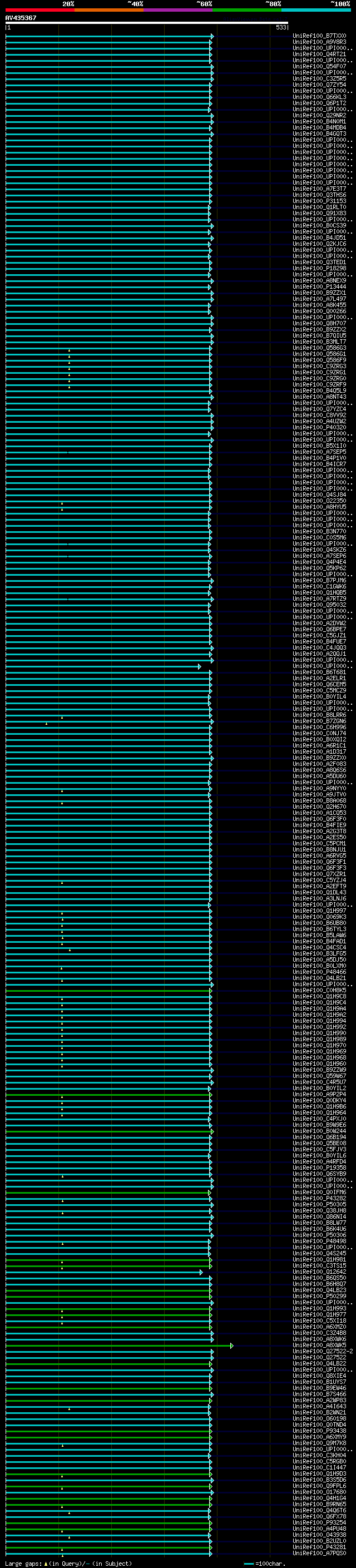Open hit UniRef100_Q7ZY54
This screenshot has height=1568, width=356.
(319, 85)
